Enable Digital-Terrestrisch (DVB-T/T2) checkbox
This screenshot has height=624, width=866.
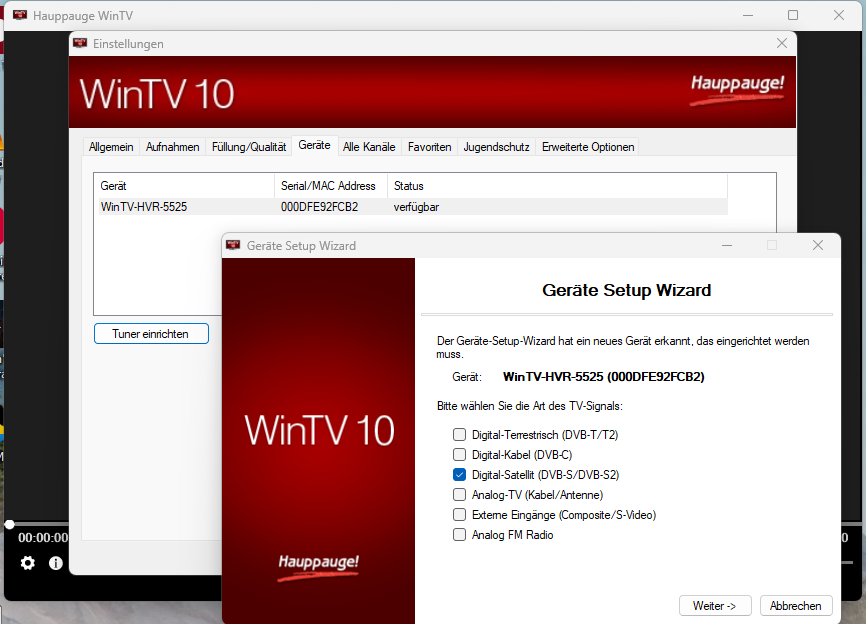click(x=460, y=435)
